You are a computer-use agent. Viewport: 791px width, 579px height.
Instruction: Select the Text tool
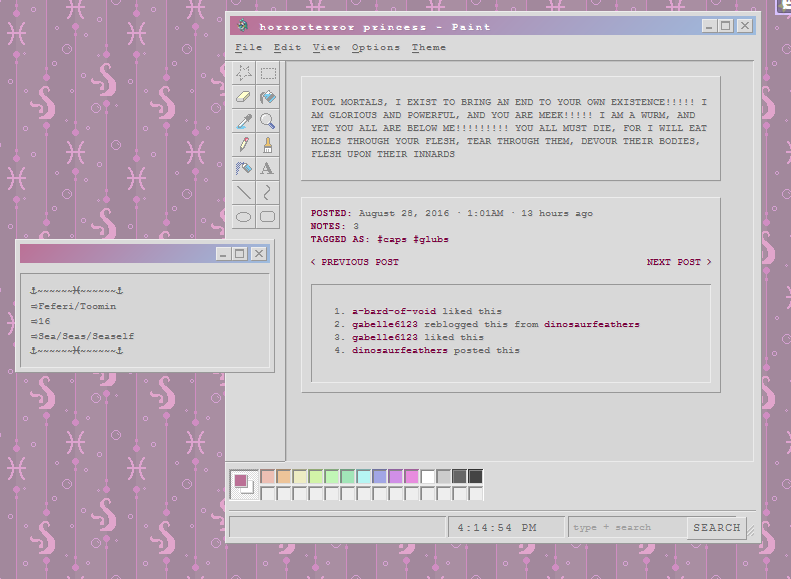(x=268, y=168)
